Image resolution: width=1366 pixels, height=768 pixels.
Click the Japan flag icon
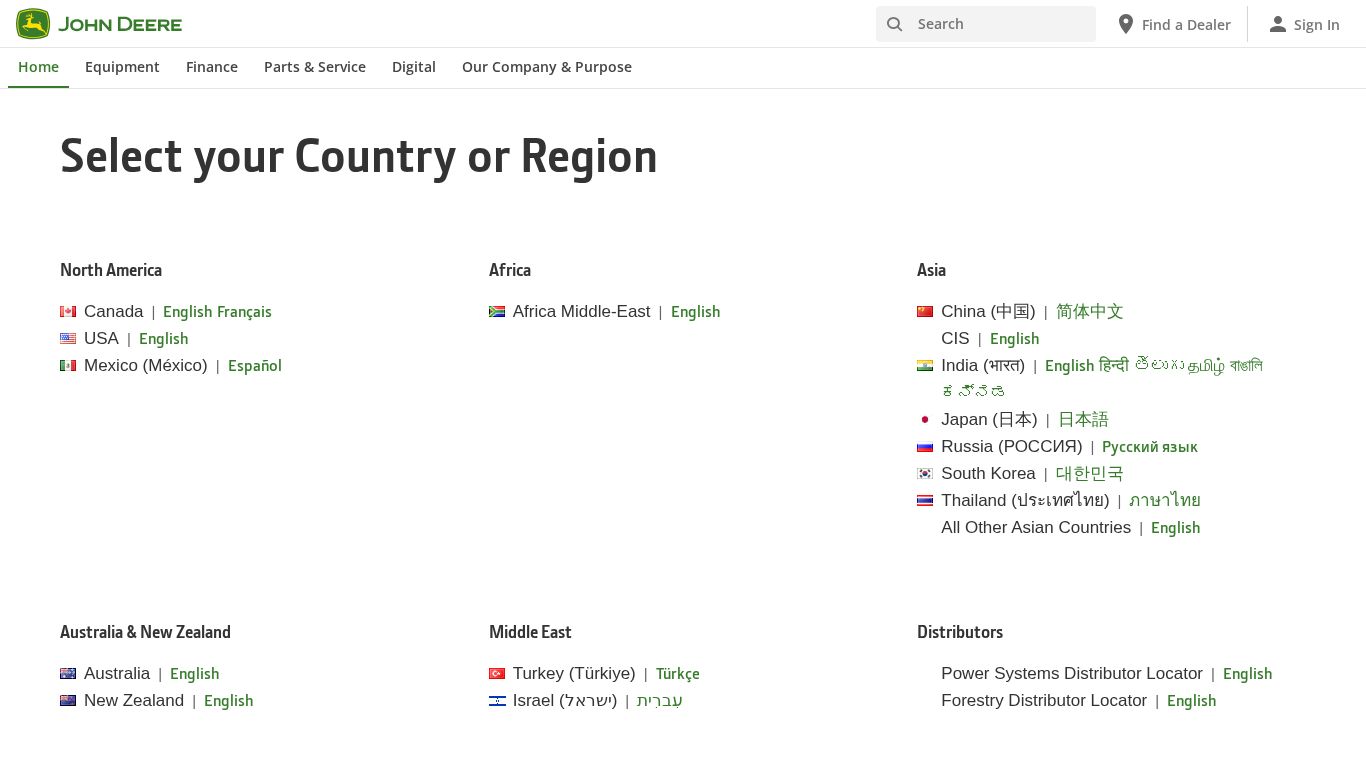point(925,420)
